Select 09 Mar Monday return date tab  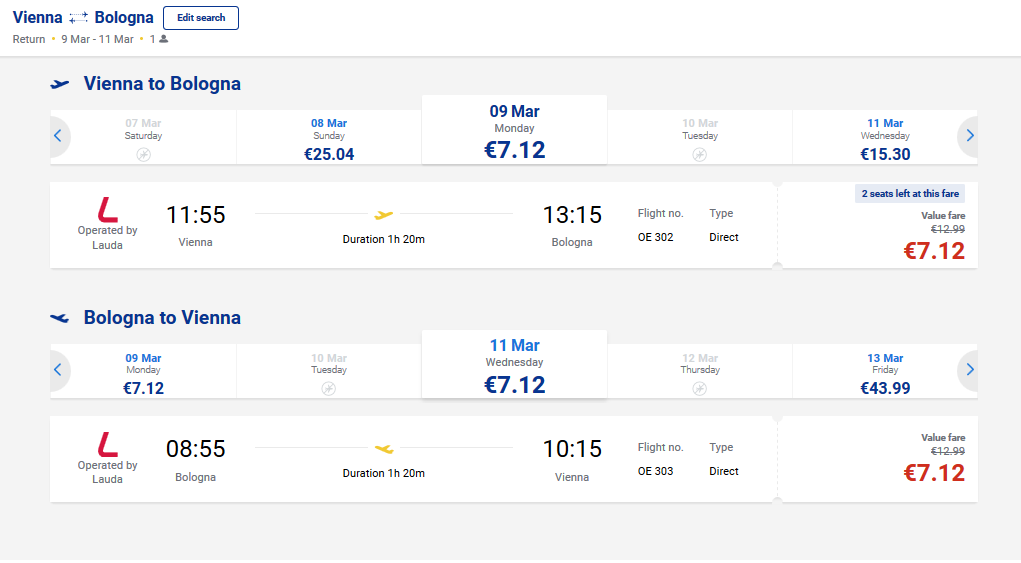(x=143, y=372)
